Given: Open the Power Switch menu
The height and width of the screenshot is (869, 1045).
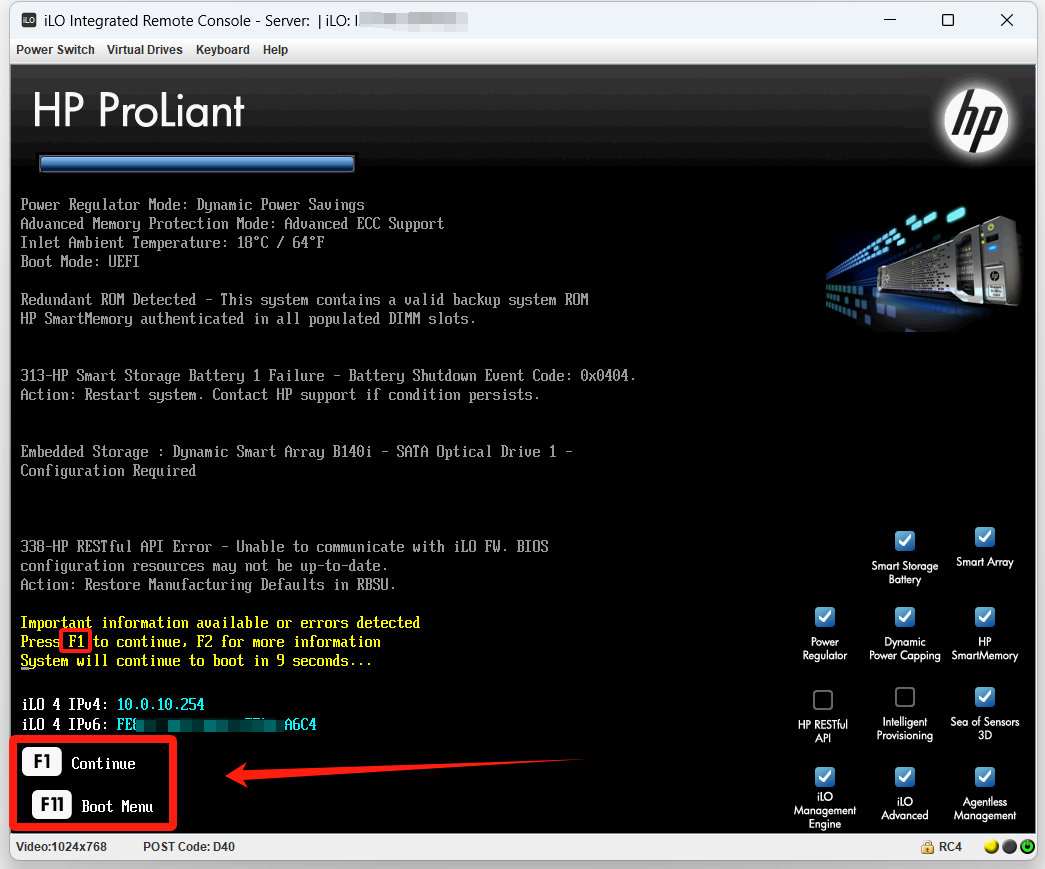Looking at the screenshot, I should [55, 50].
